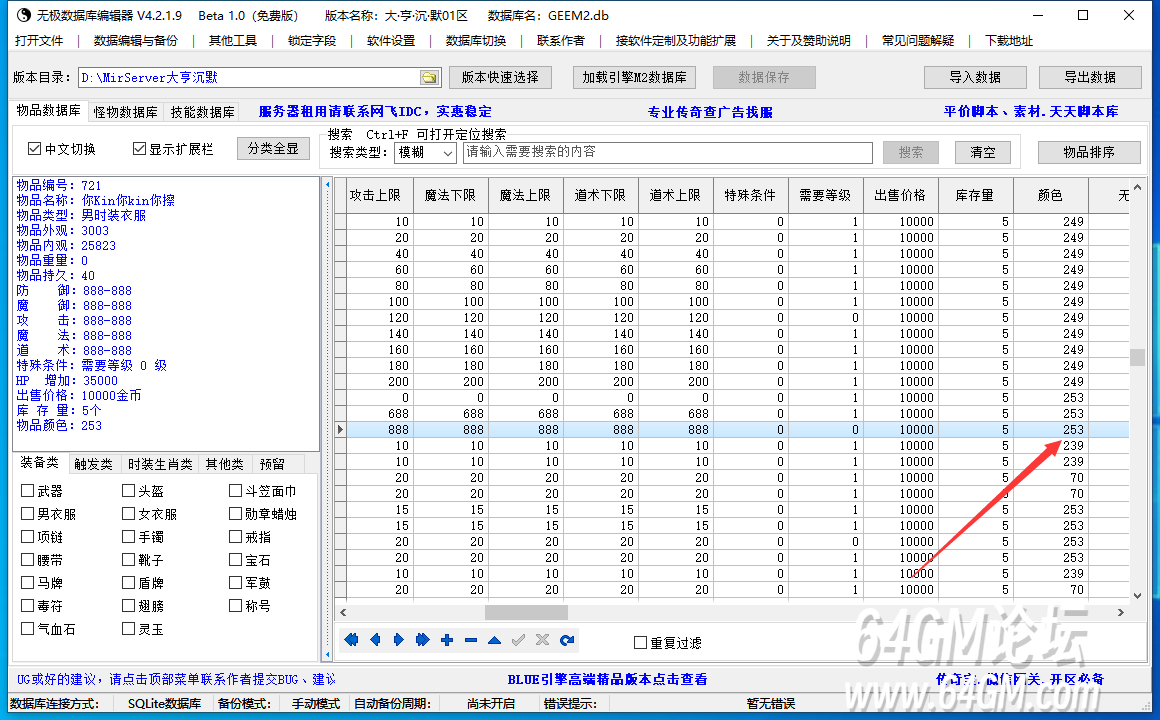Check the 翅膀 category box
1160x720 pixels.
coord(129,605)
